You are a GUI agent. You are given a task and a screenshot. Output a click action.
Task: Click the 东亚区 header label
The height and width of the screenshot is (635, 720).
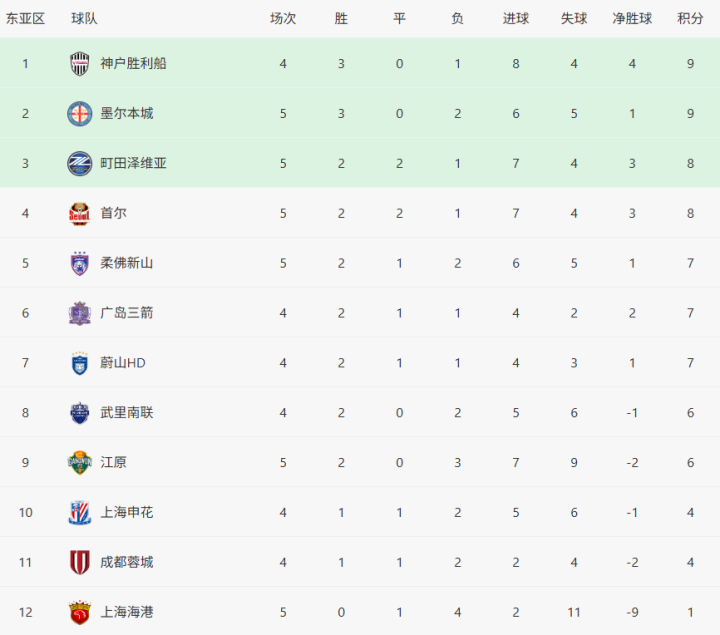25,19
